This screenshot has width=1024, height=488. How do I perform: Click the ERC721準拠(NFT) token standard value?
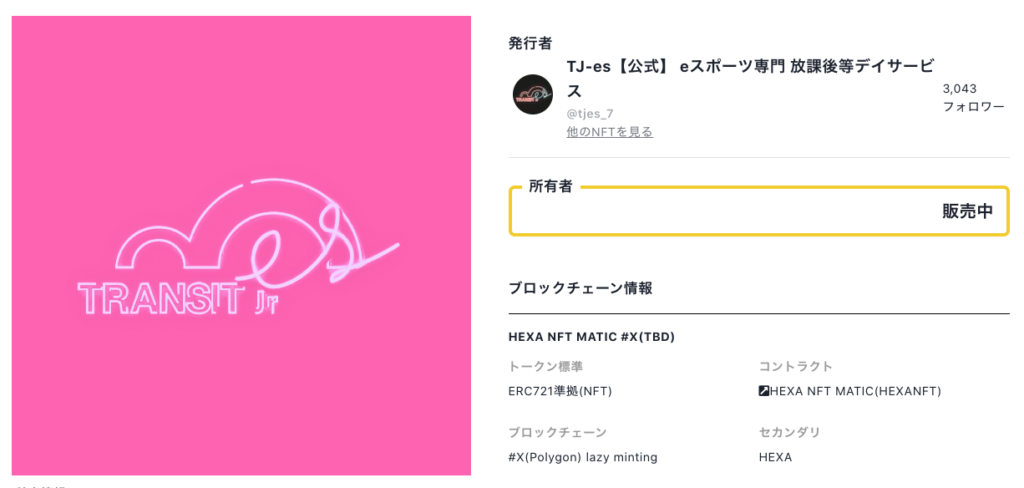pyautogui.click(x=560, y=391)
